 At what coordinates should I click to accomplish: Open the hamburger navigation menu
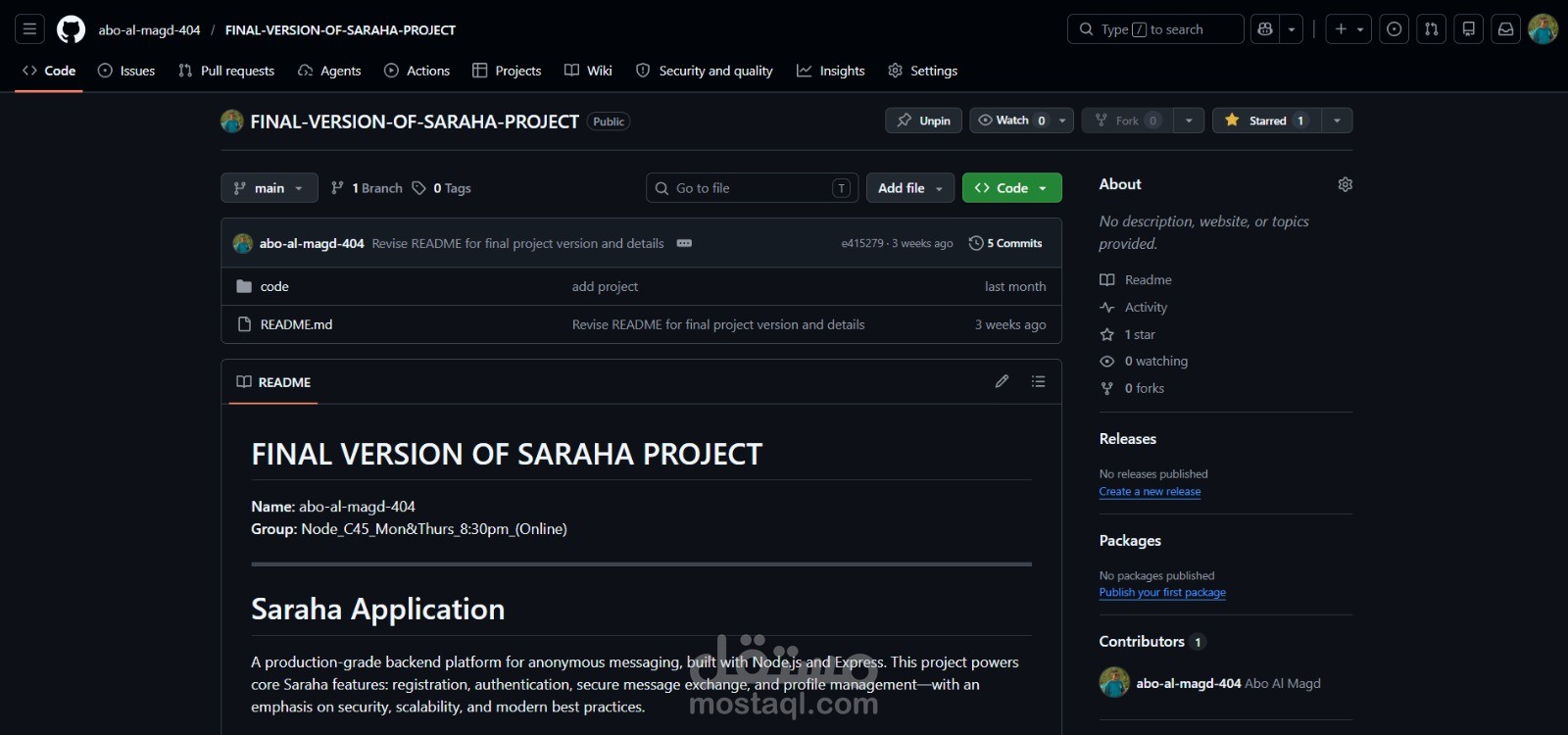pyautogui.click(x=30, y=29)
